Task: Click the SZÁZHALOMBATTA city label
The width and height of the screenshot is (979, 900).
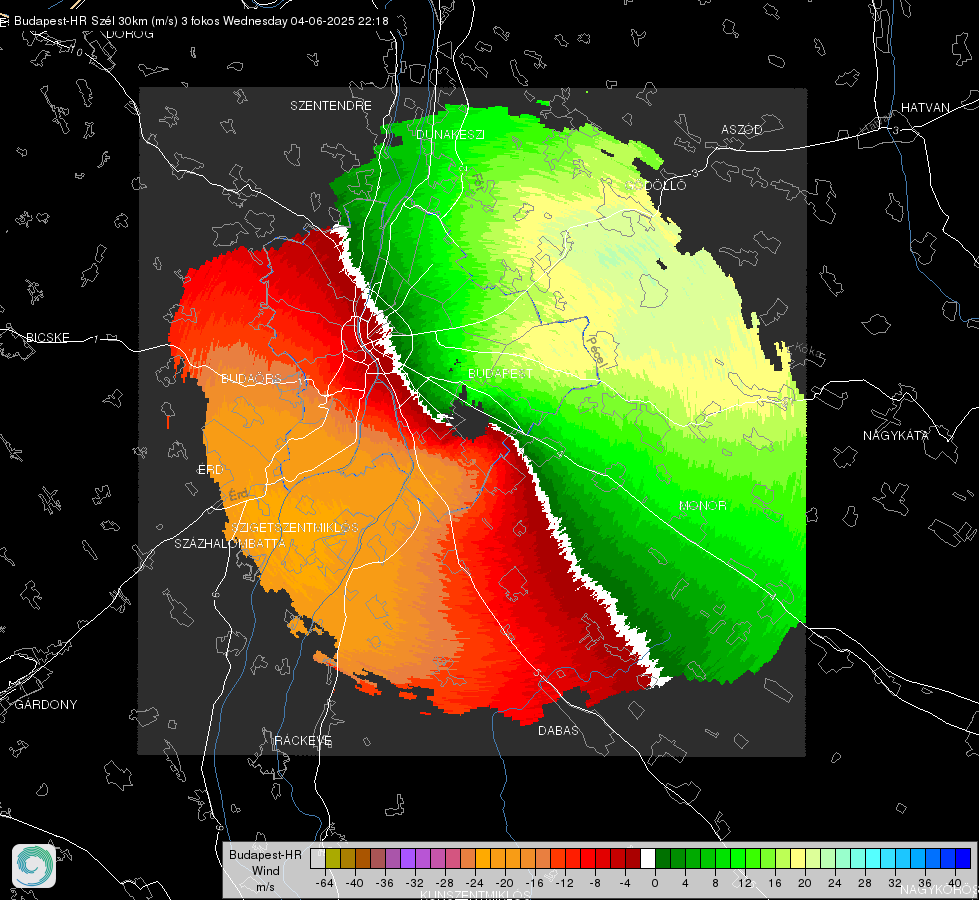Action: (x=230, y=543)
